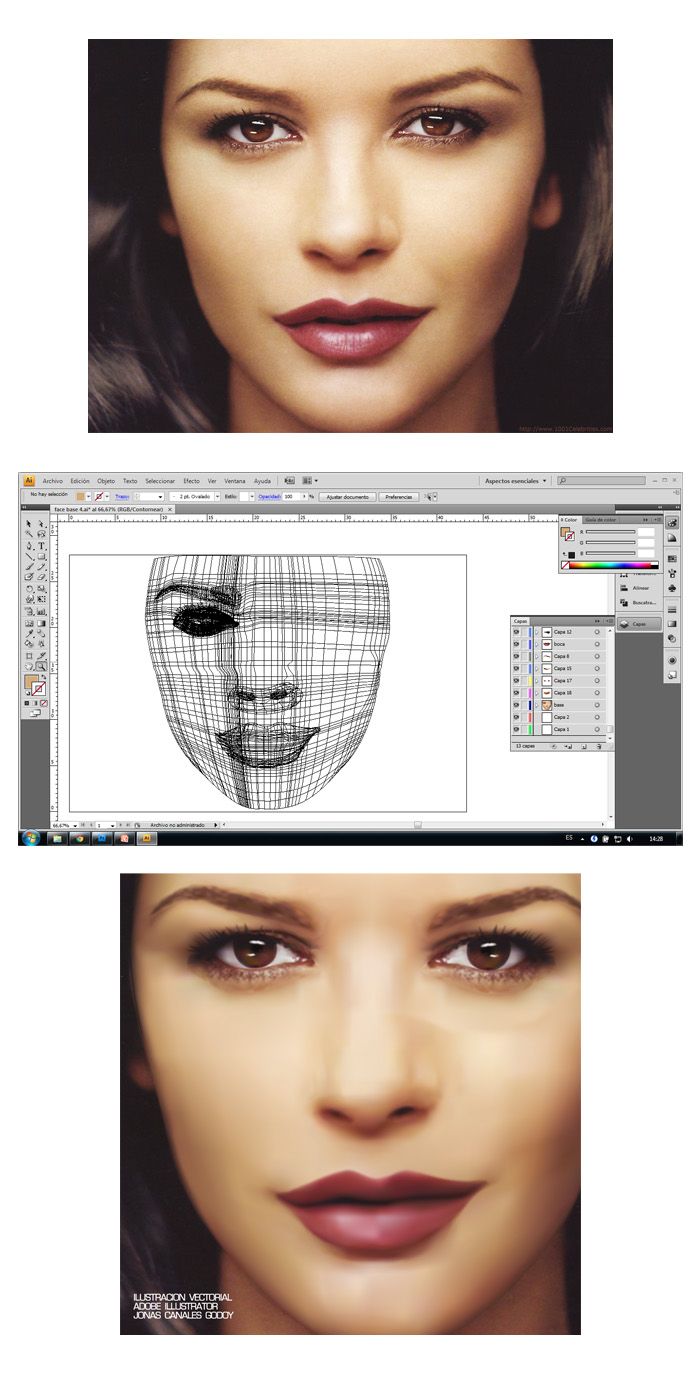Image resolution: width=700 pixels, height=1400 pixels.
Task: Select the Pen tool
Action: click(28, 546)
